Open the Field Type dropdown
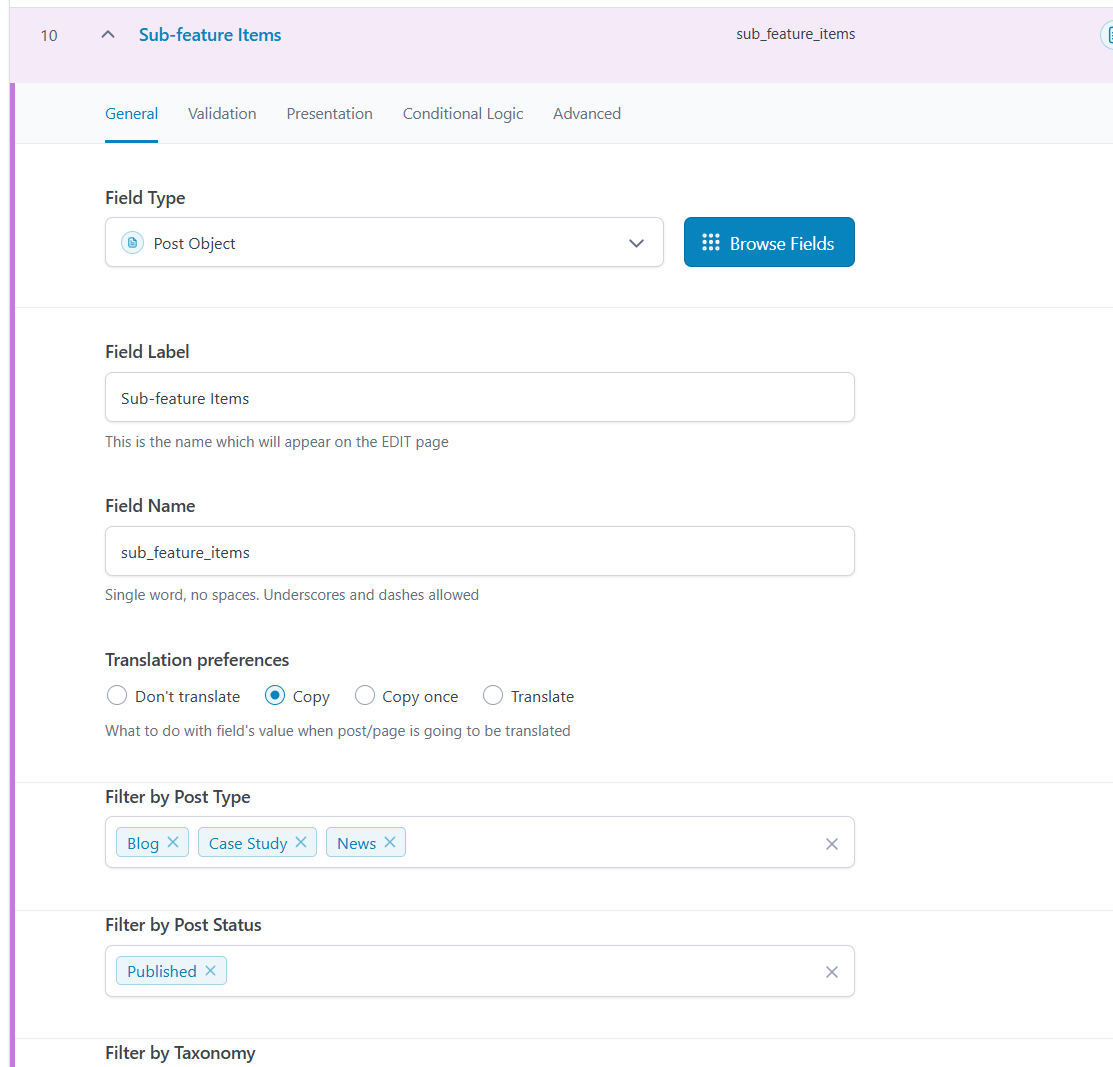Viewport: 1113px width, 1067px height. click(384, 243)
